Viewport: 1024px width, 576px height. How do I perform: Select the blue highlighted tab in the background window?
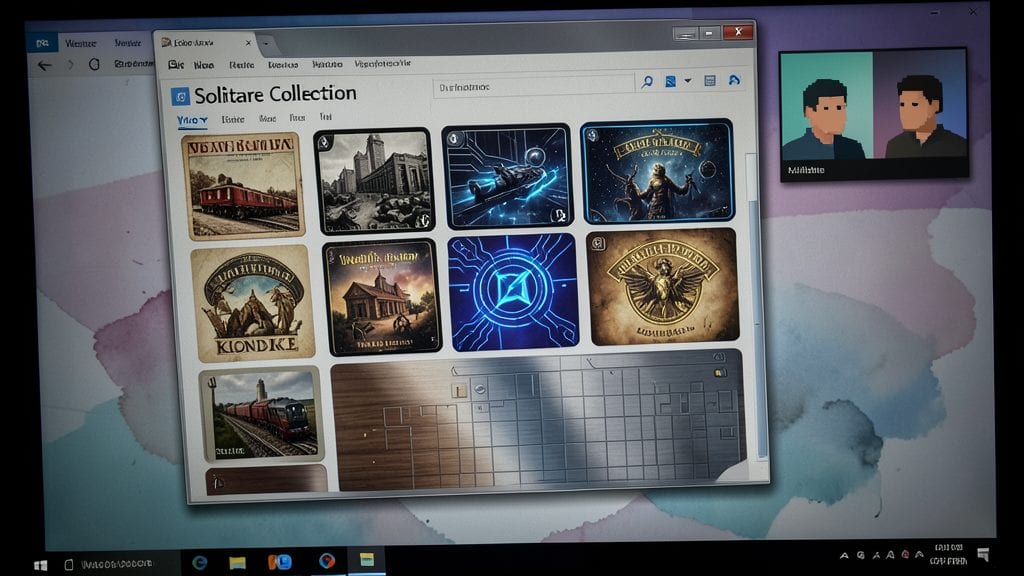[42, 43]
